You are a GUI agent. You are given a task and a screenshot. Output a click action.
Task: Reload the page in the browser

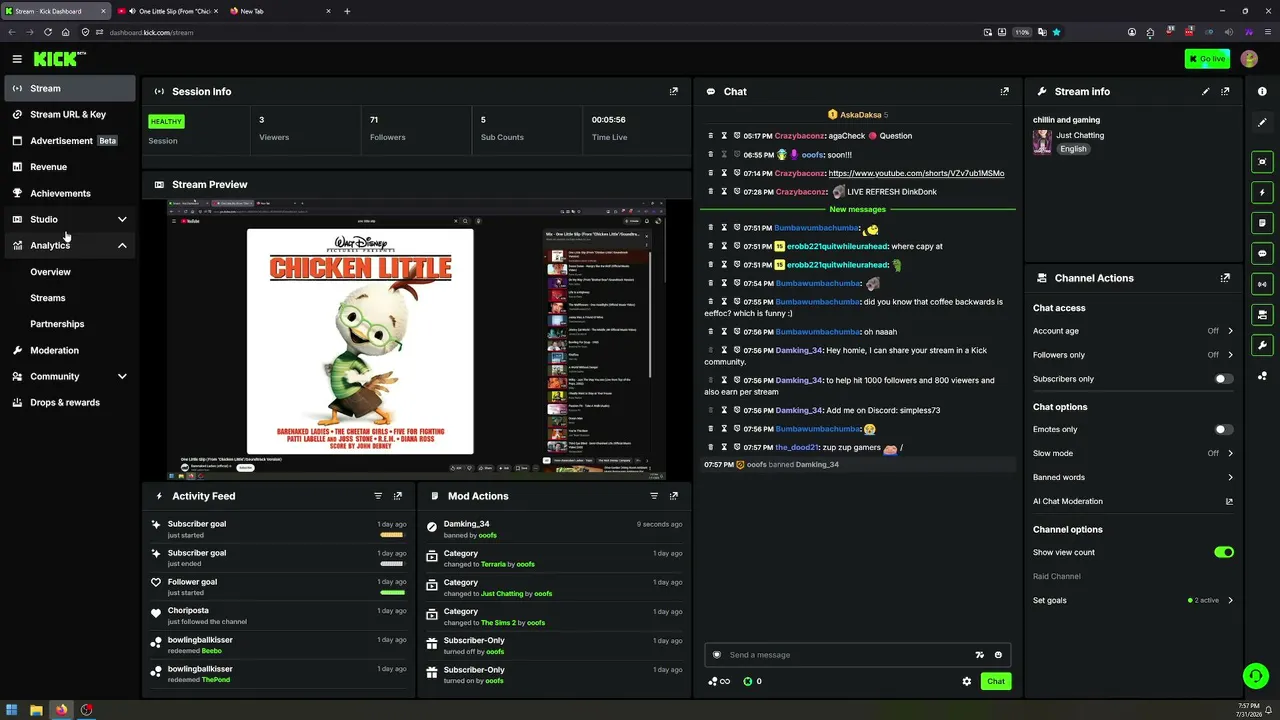pyautogui.click(x=47, y=32)
